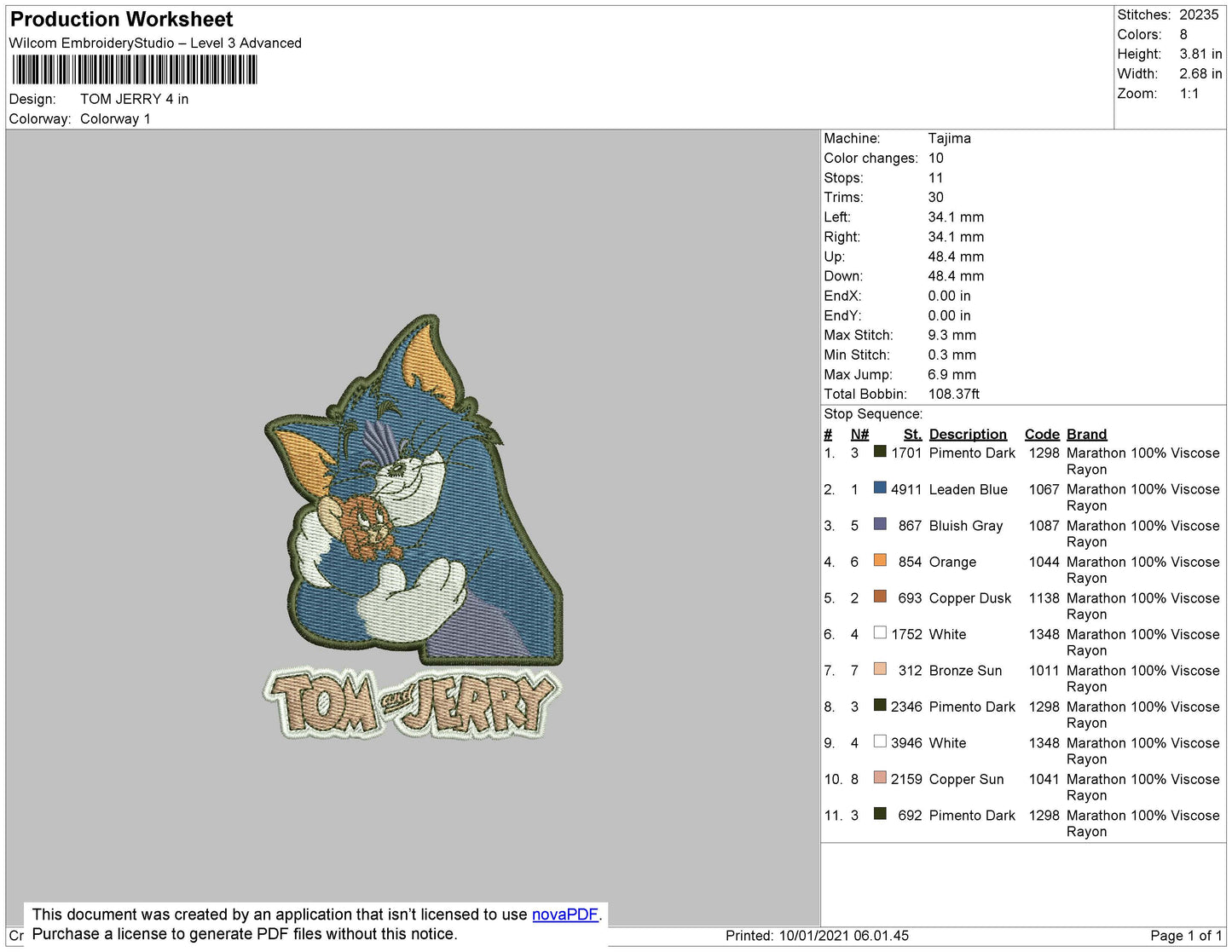Click the design name TOM JERRY 4 in
The height and width of the screenshot is (952, 1232).
(x=134, y=99)
